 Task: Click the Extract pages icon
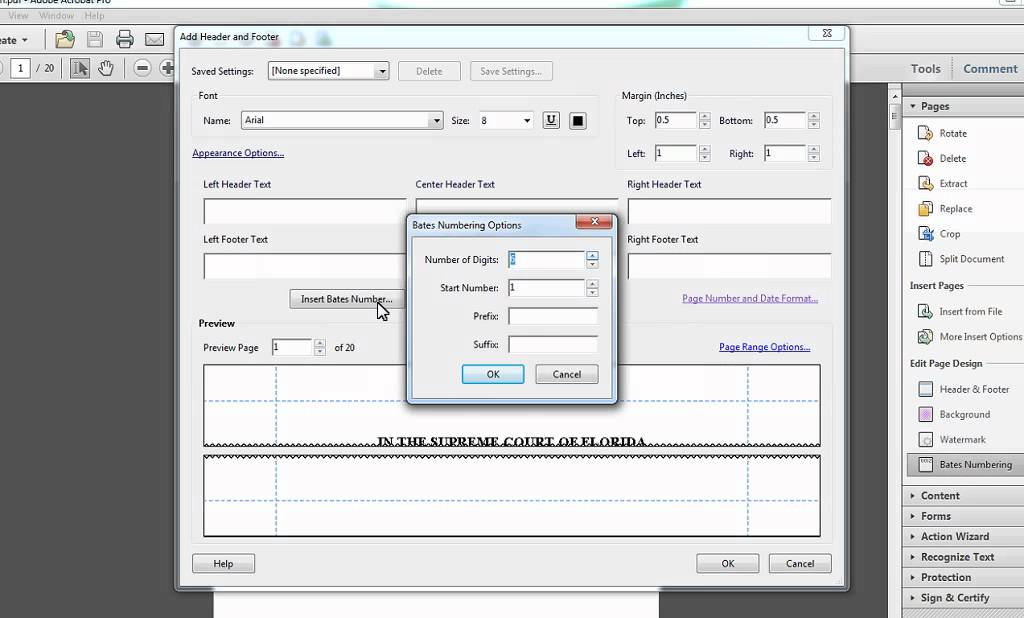(x=925, y=184)
